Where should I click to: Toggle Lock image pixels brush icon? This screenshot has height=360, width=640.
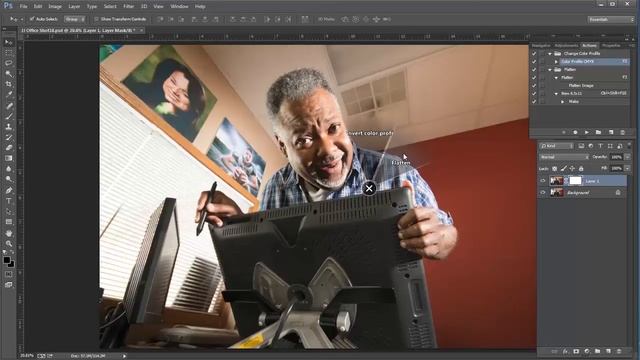pyautogui.click(x=563, y=168)
